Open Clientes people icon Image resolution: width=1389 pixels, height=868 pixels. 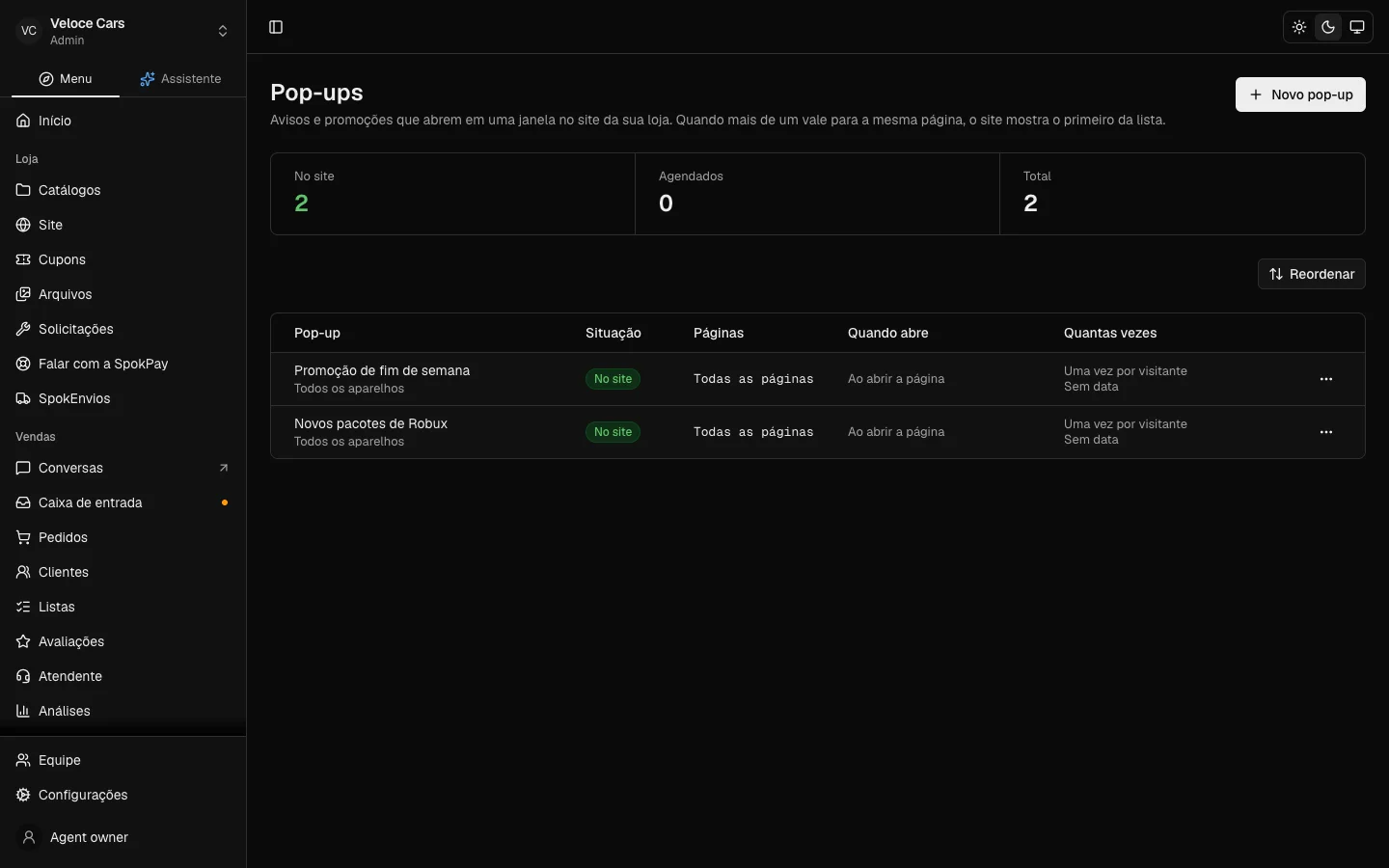click(x=23, y=572)
